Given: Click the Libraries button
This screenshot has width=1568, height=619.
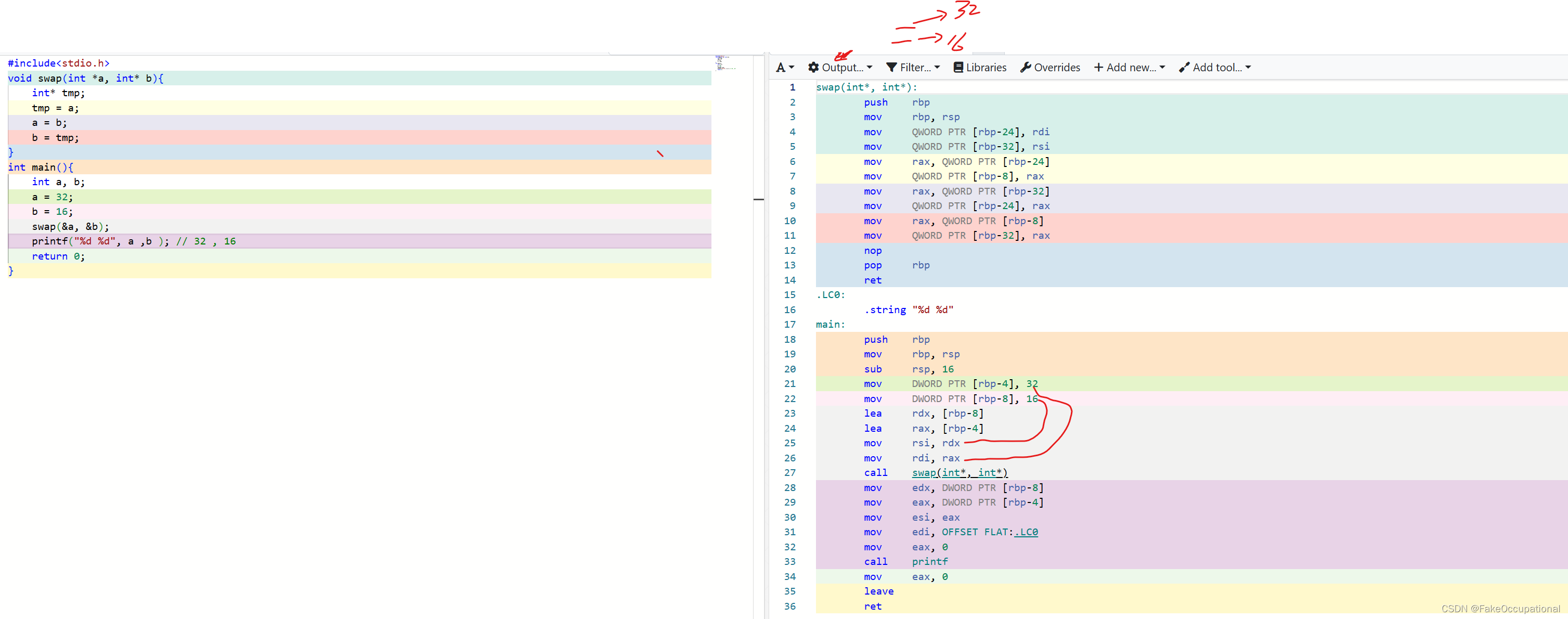Looking at the screenshot, I should tap(986, 67).
